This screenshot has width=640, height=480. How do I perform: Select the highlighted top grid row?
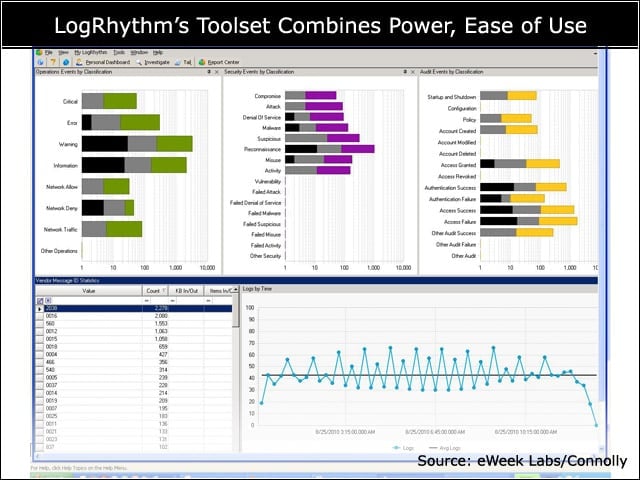[x=134, y=309]
